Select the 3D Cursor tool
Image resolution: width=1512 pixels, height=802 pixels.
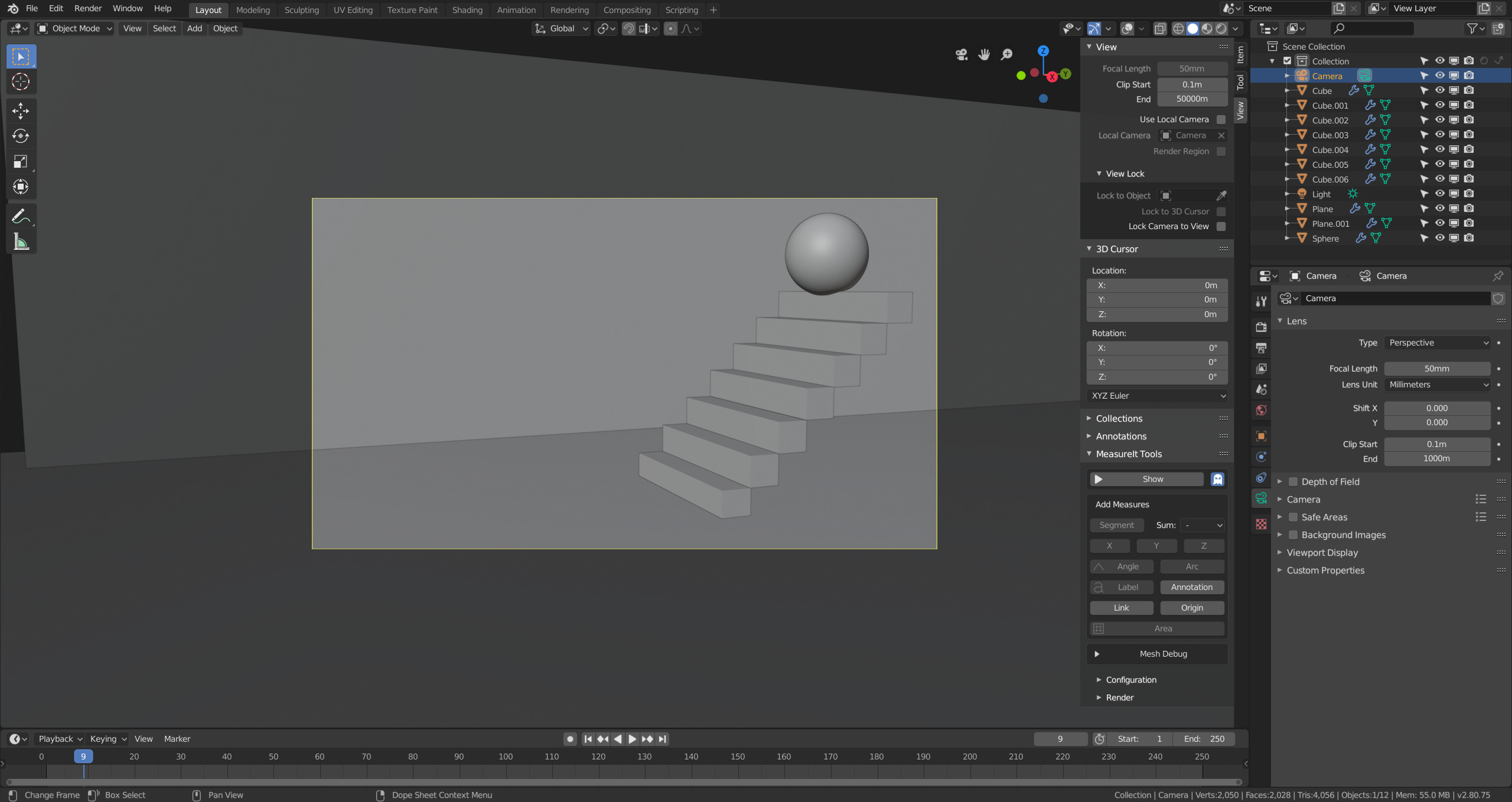tap(21, 82)
